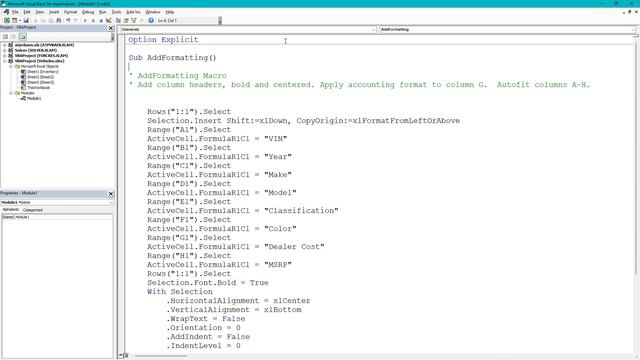This screenshot has width=640, height=360.
Task: Toggle Folders icon in Project panel
Action: pyautogui.click(x=22, y=37)
